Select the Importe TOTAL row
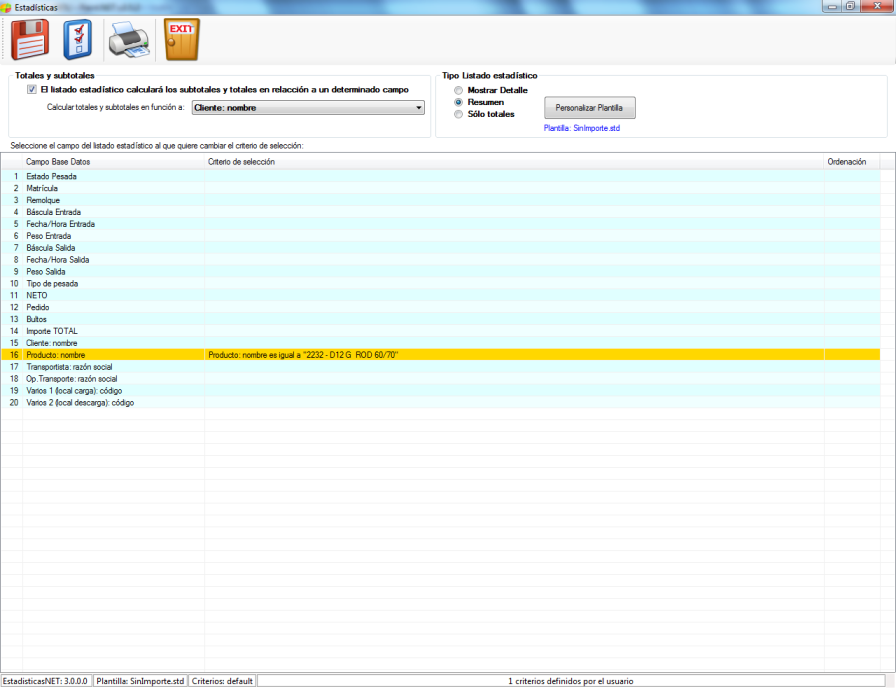896x689 pixels. [52, 331]
